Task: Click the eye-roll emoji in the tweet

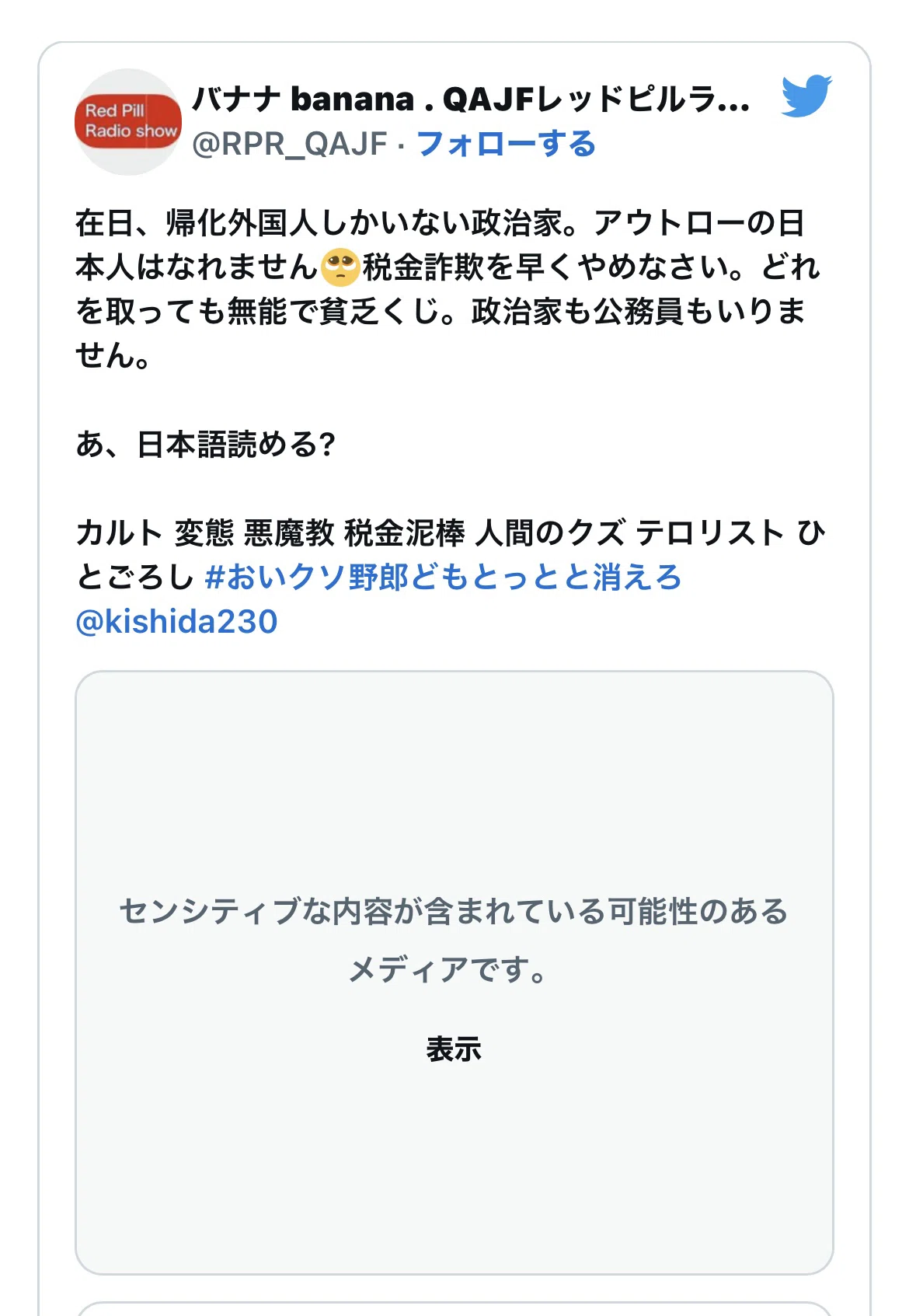Action: (340, 267)
